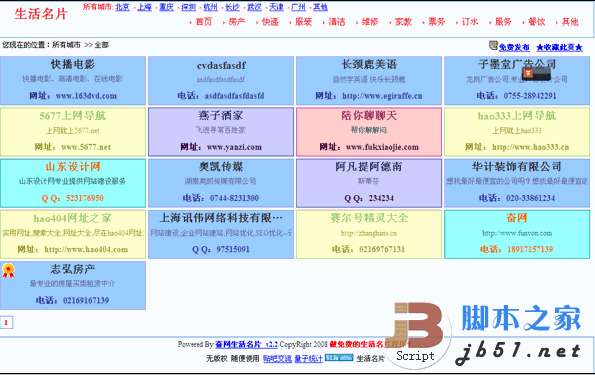Click the small dark badge icon on 子墨堂广告公司 card

tap(536, 72)
